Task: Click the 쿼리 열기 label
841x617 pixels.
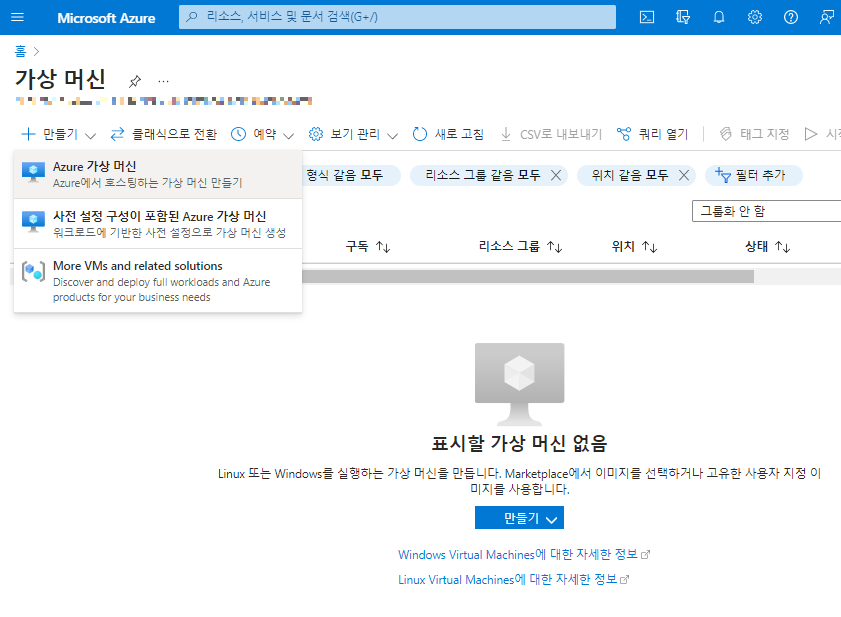Action: pyautogui.click(x=663, y=134)
